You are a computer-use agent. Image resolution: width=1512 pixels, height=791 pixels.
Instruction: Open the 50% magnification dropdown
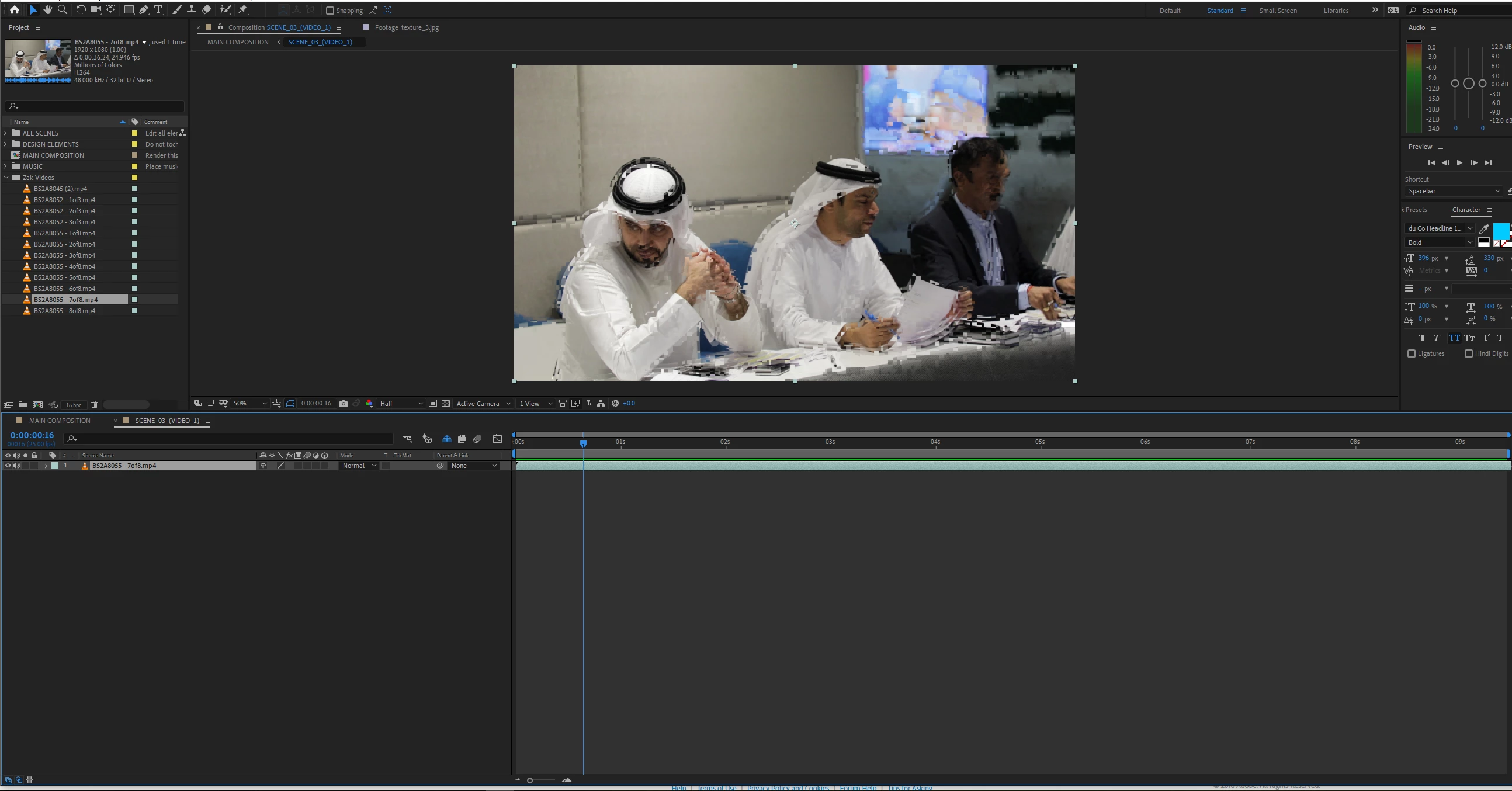coord(250,403)
